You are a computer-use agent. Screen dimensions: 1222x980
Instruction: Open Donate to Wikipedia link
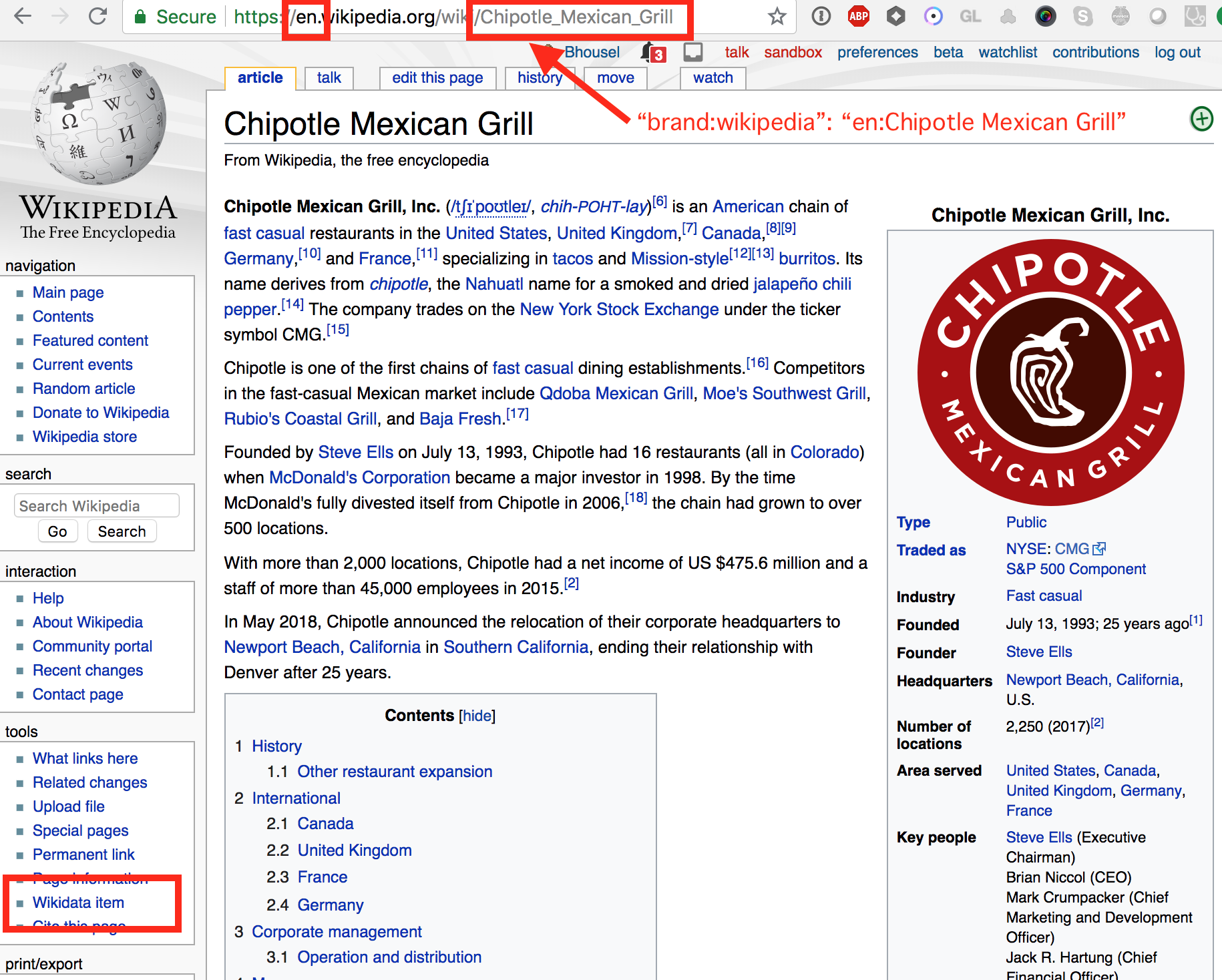point(101,413)
